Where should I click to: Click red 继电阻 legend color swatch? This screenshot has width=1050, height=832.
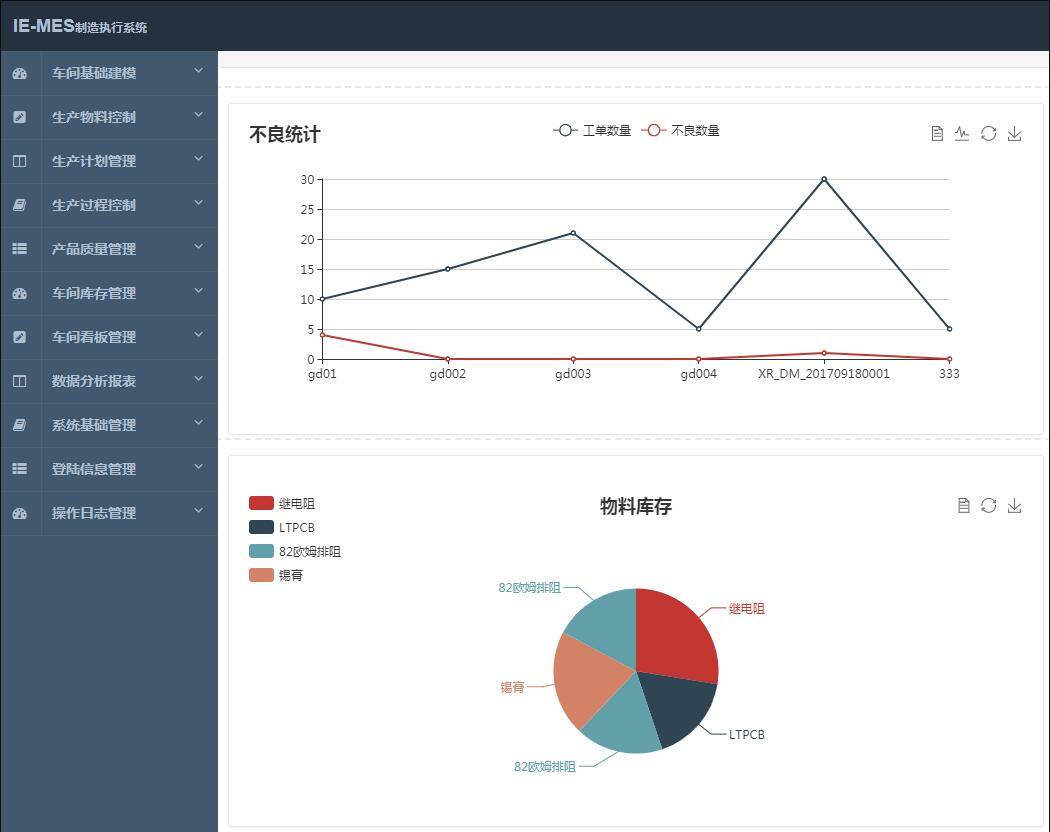pos(261,503)
